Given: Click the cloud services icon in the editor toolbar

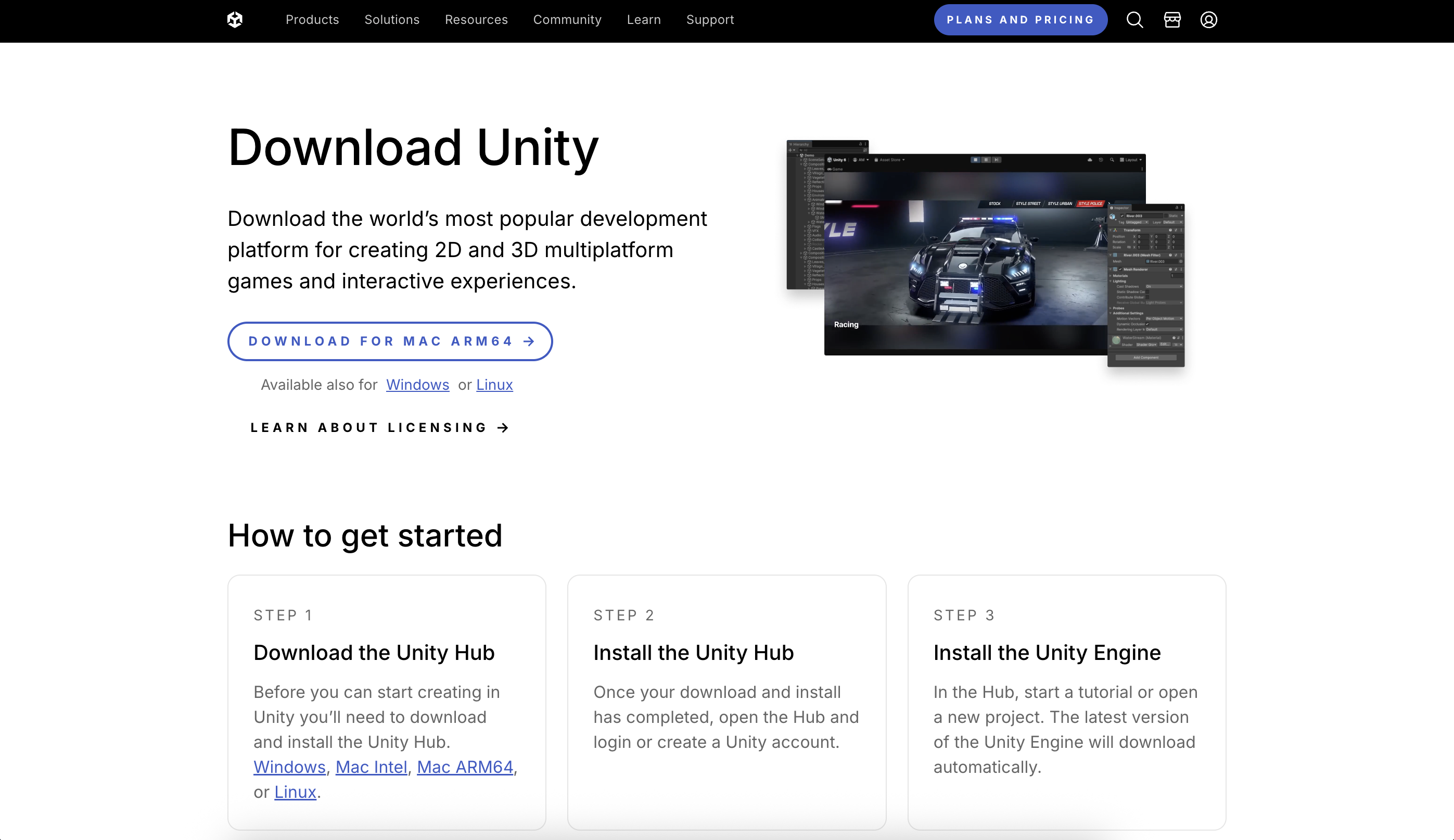Looking at the screenshot, I should 1090,160.
